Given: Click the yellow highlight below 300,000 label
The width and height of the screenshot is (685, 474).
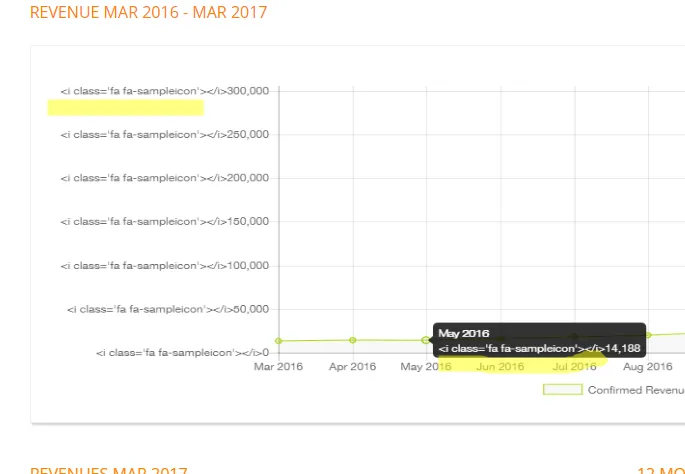Looking at the screenshot, I should point(126,108).
